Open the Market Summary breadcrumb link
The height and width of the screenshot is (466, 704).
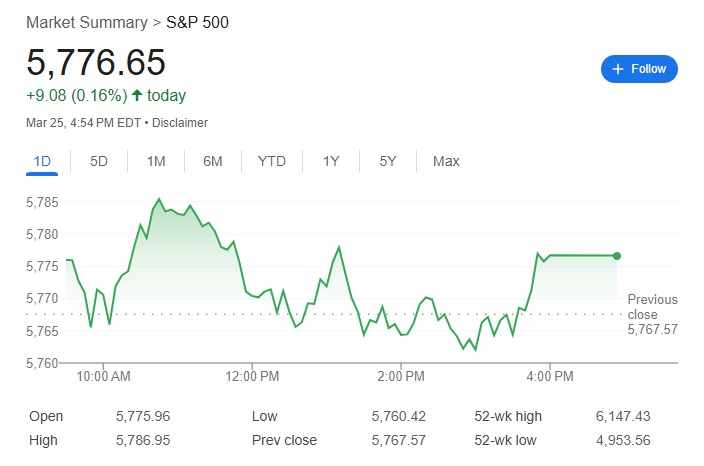pos(85,21)
